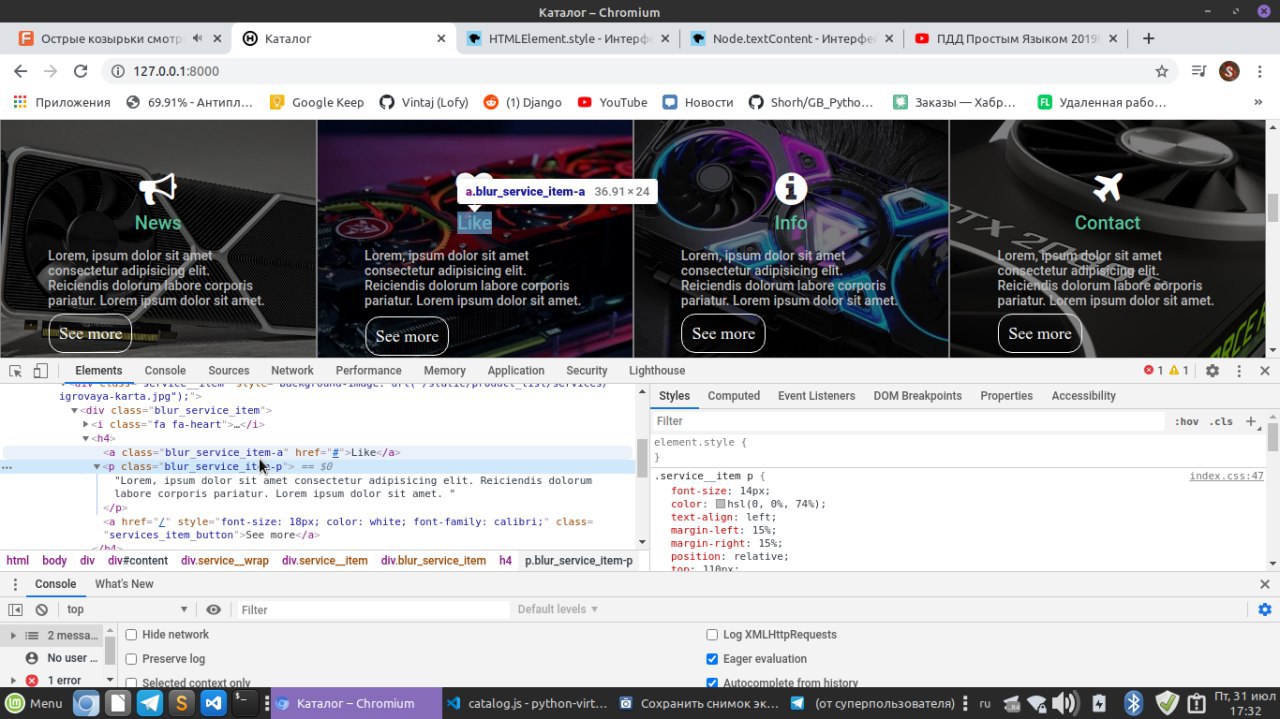The image size is (1280, 719).
Task: Open console settings blue gear
Action: (1264, 609)
